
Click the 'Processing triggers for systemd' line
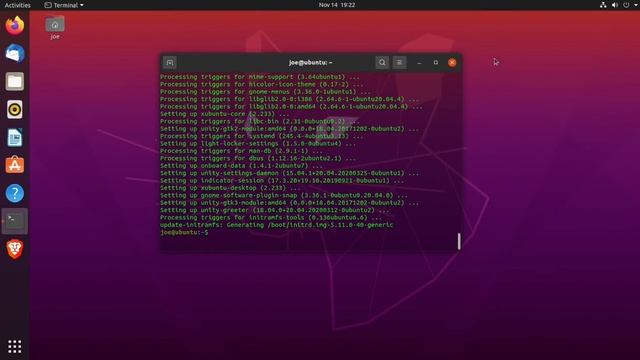pyautogui.click(x=261, y=136)
